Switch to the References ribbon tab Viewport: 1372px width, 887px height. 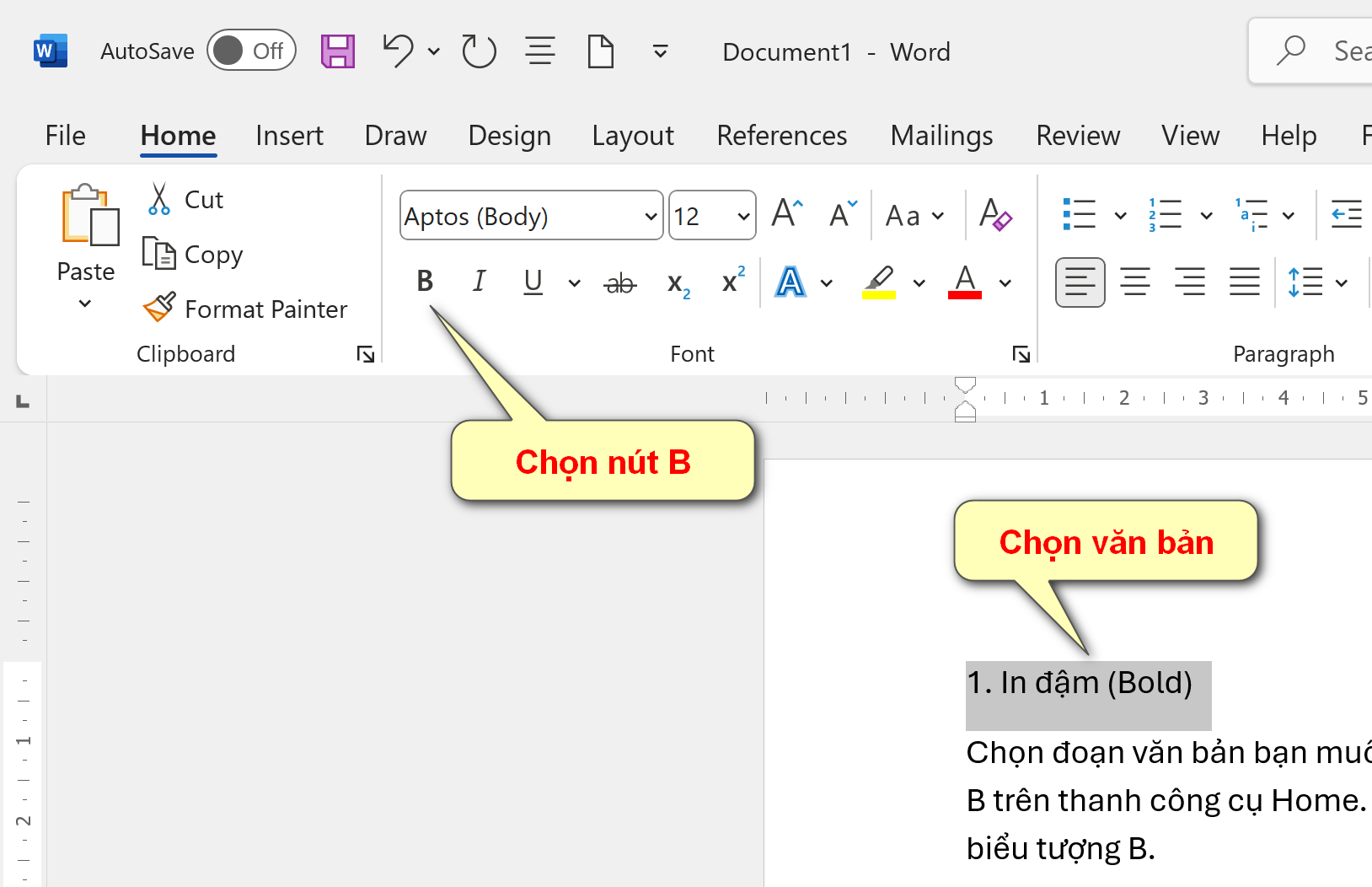tap(781, 135)
